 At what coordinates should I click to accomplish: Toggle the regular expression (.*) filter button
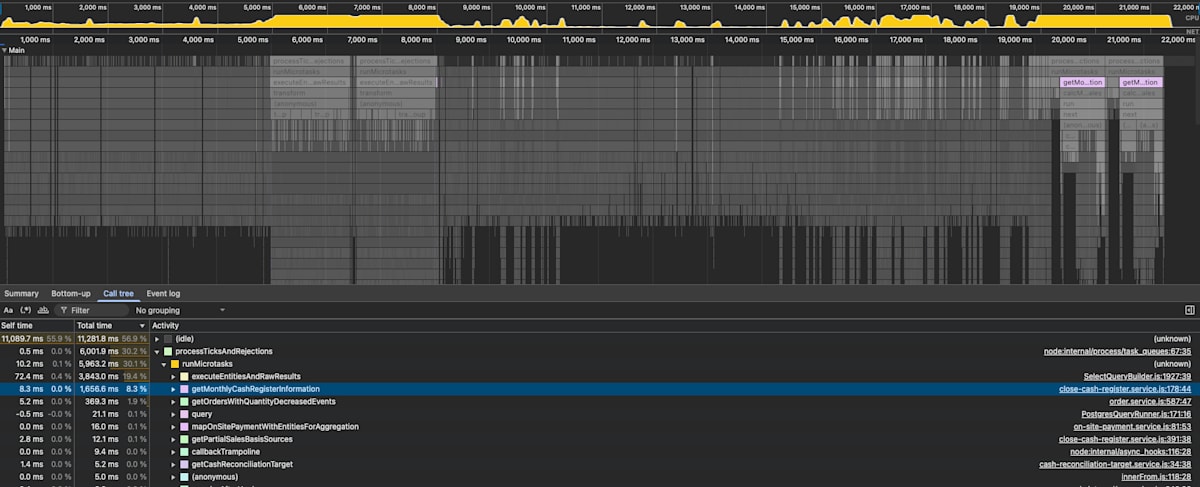[x=26, y=310]
